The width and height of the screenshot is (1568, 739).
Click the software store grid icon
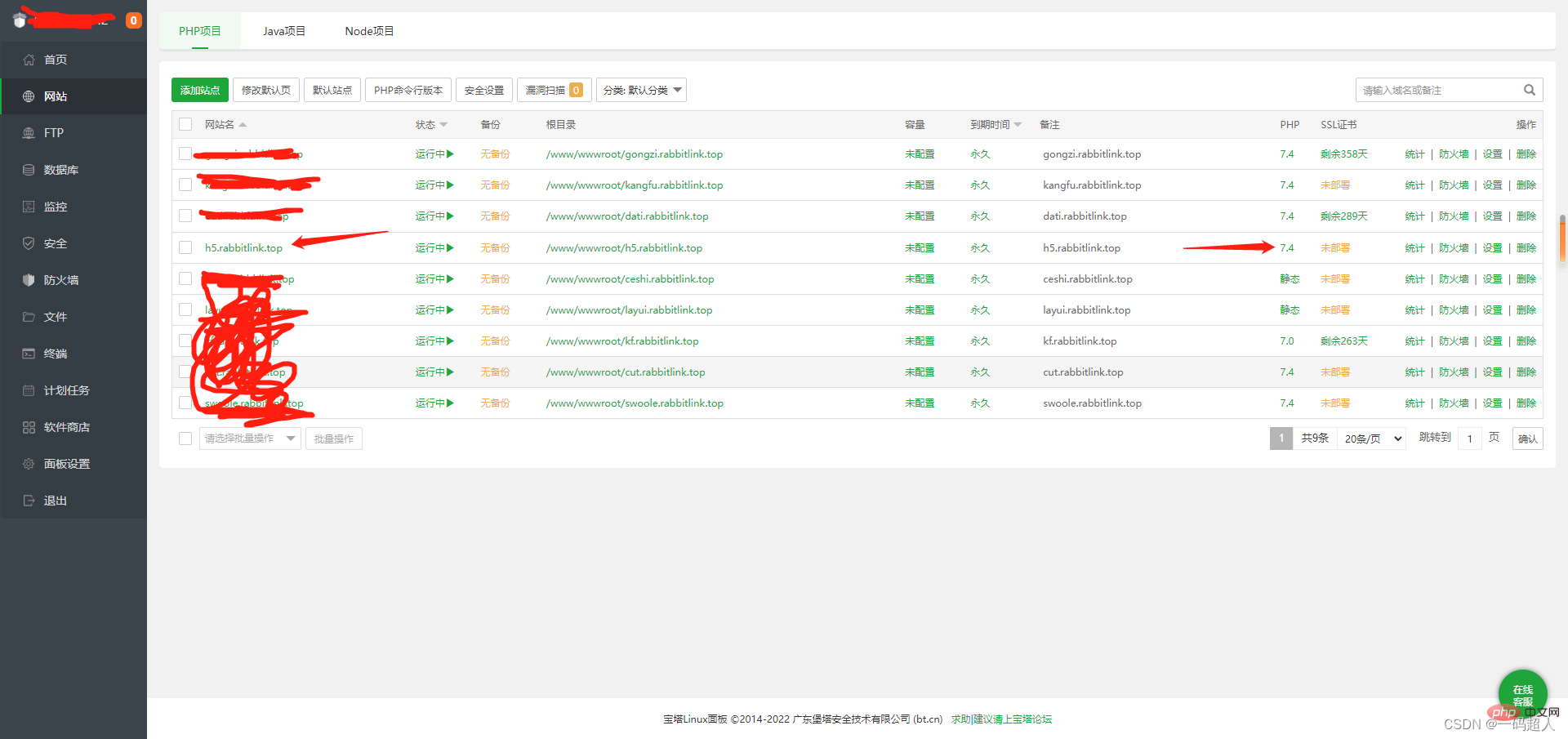click(x=29, y=427)
